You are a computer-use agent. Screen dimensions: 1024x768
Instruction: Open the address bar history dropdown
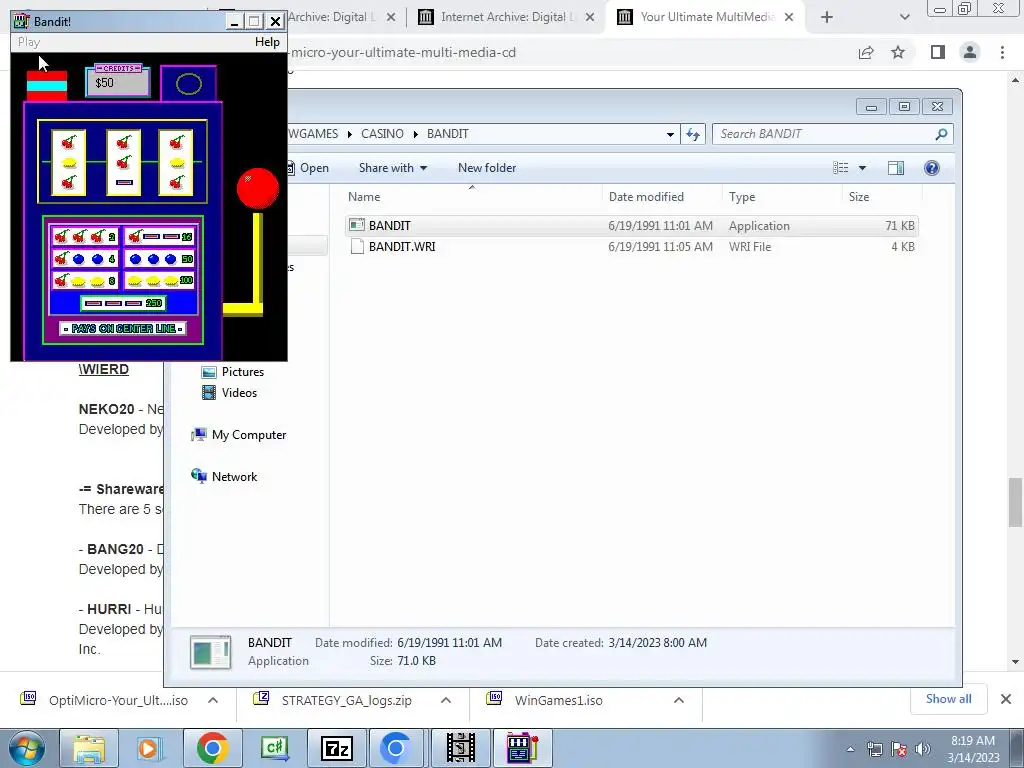(670, 134)
